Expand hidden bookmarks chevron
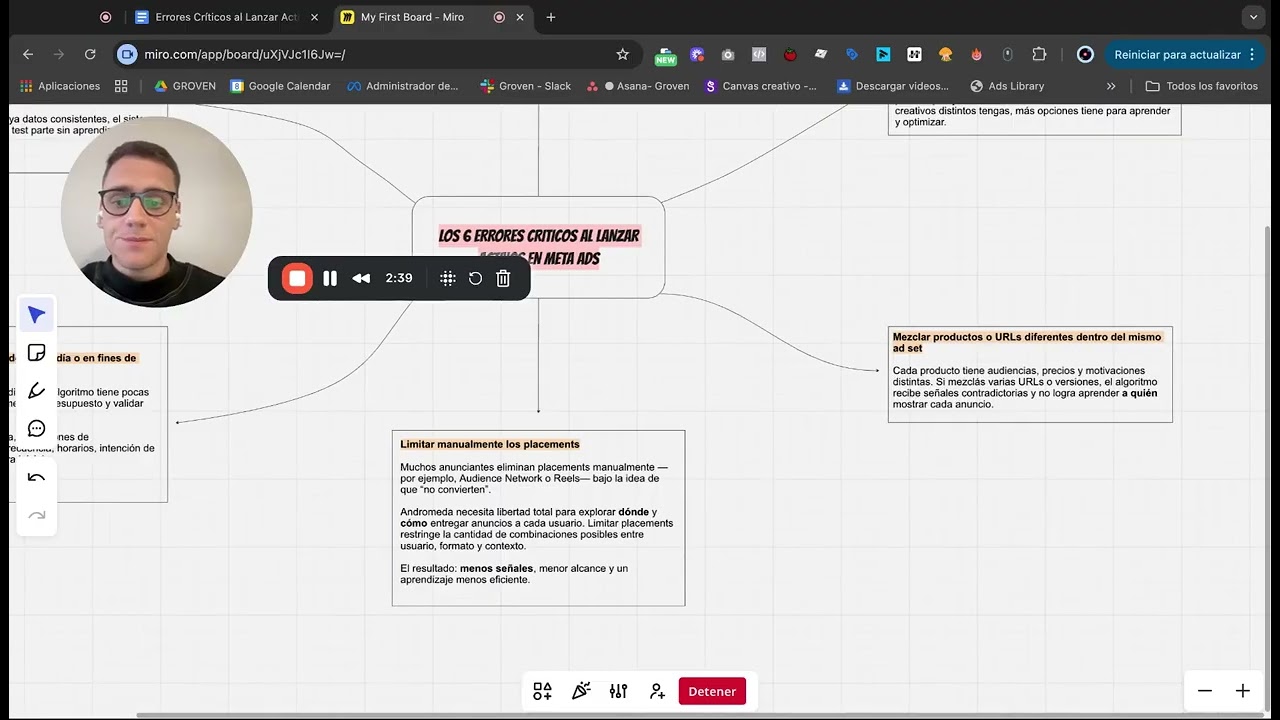1280x720 pixels. coord(1110,86)
